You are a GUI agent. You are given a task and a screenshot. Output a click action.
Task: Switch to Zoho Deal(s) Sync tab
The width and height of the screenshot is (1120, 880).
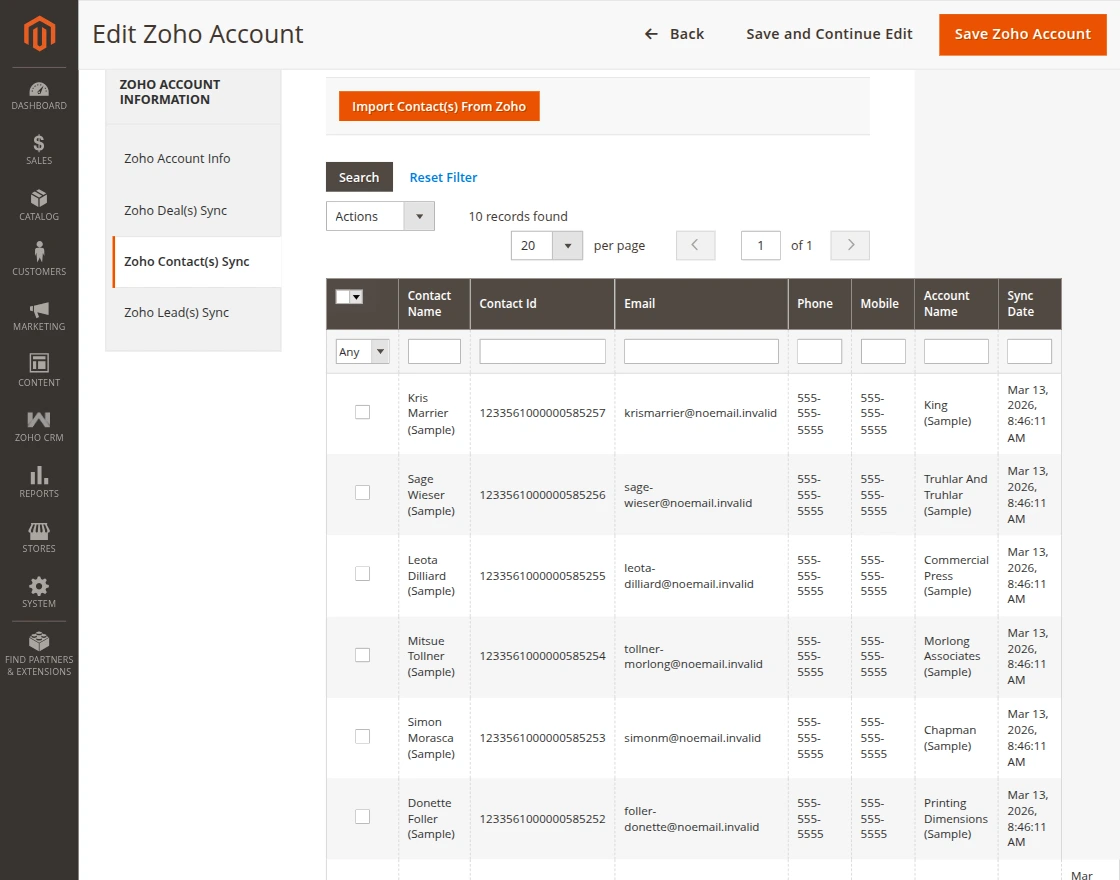pyautogui.click(x=176, y=210)
